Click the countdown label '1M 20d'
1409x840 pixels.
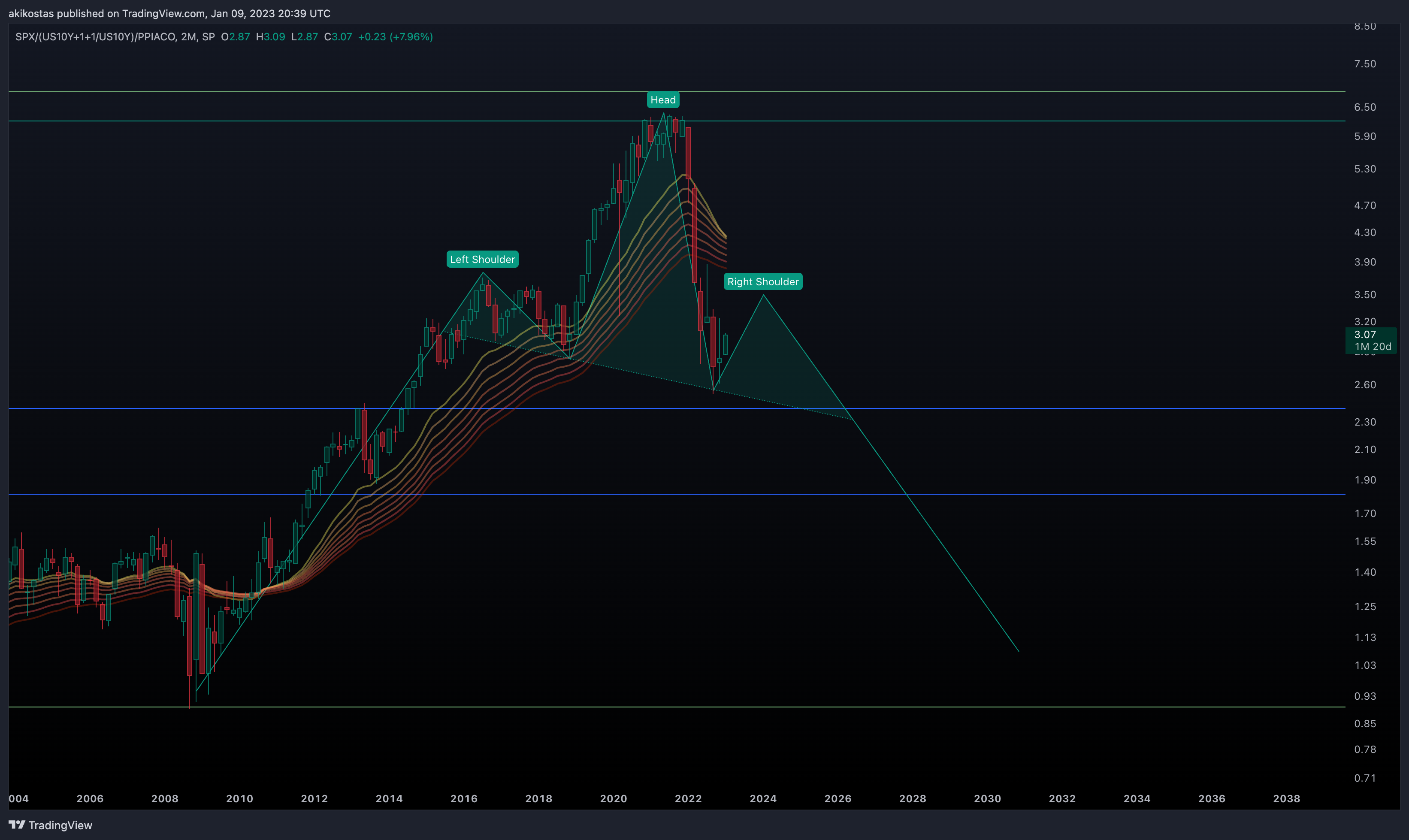tap(1373, 346)
